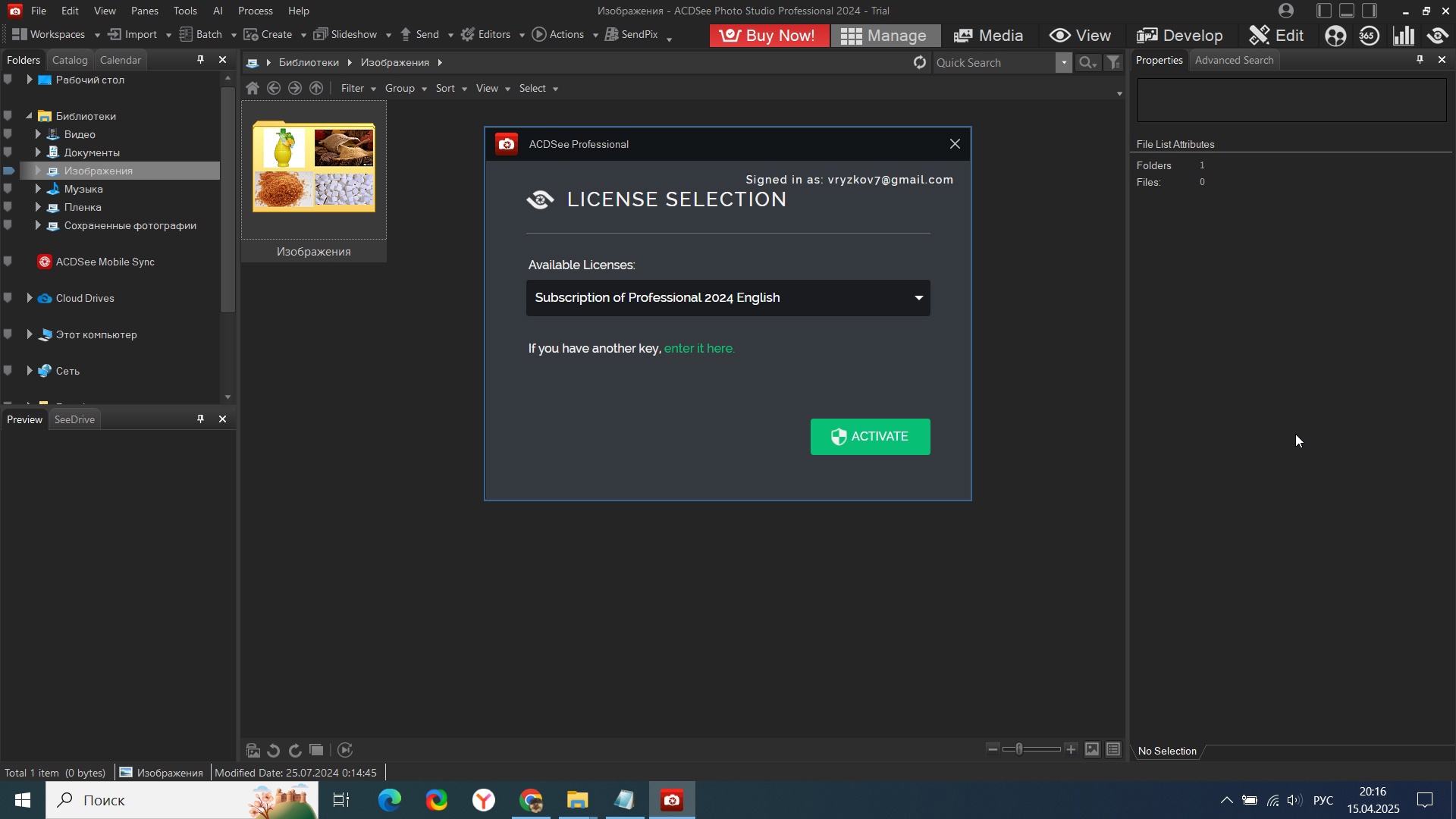Click the Home folder navigation icon

253,89
